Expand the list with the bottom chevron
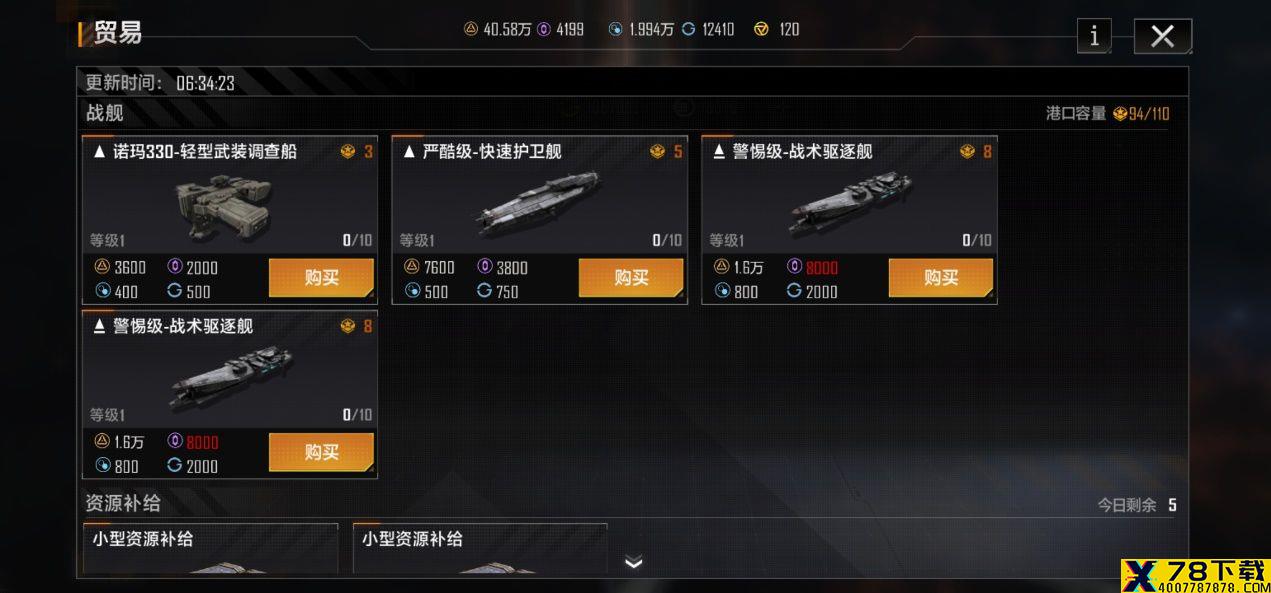 tap(633, 562)
